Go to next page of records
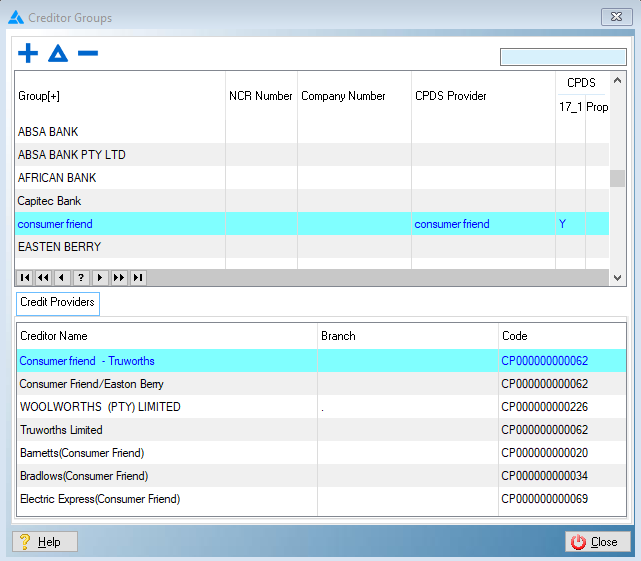This screenshot has height=561, width=641. point(119,277)
